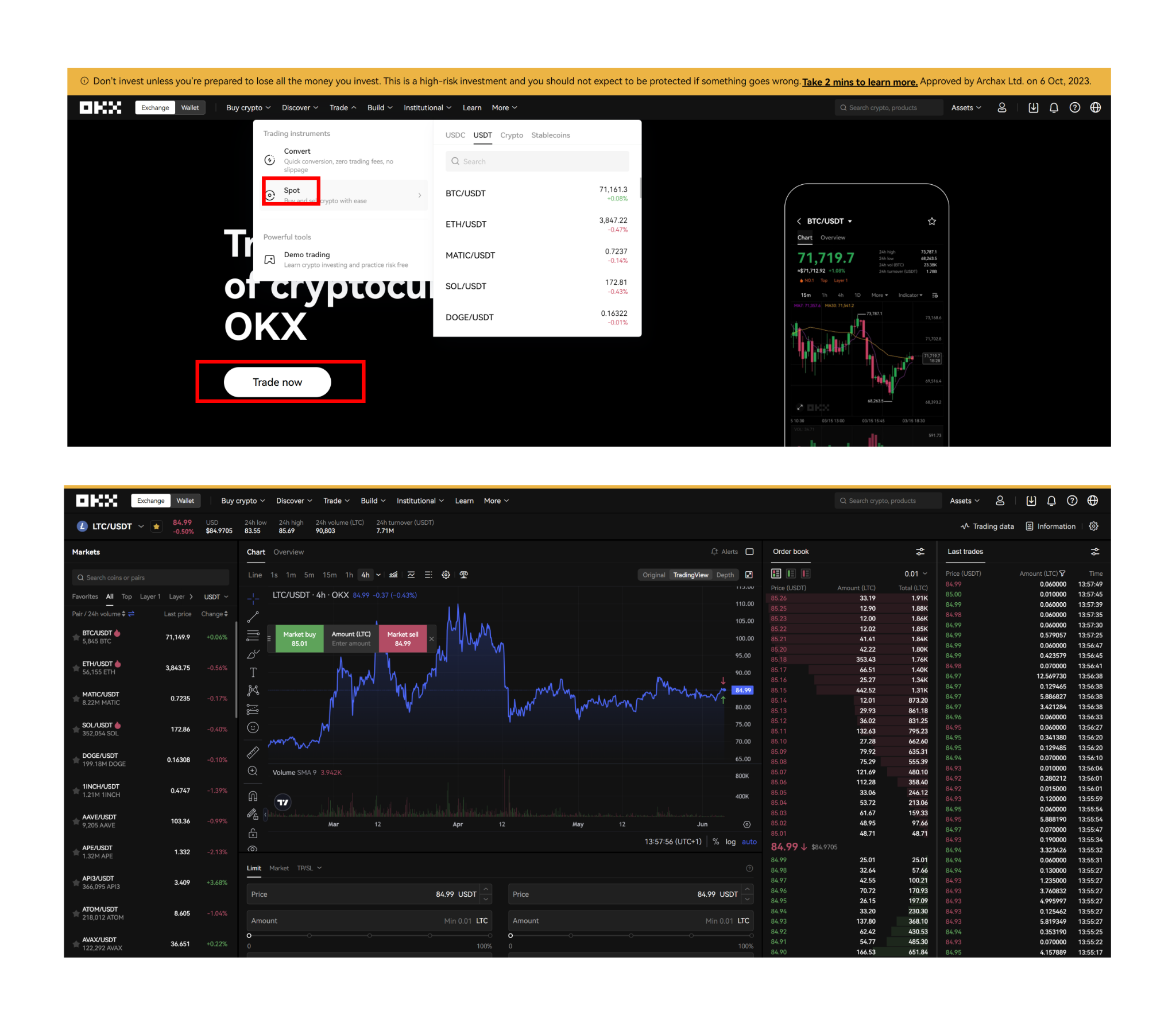Toggle favorite star on the LTC/USDT pair
The width and height of the screenshot is (1176, 1019).
[157, 526]
